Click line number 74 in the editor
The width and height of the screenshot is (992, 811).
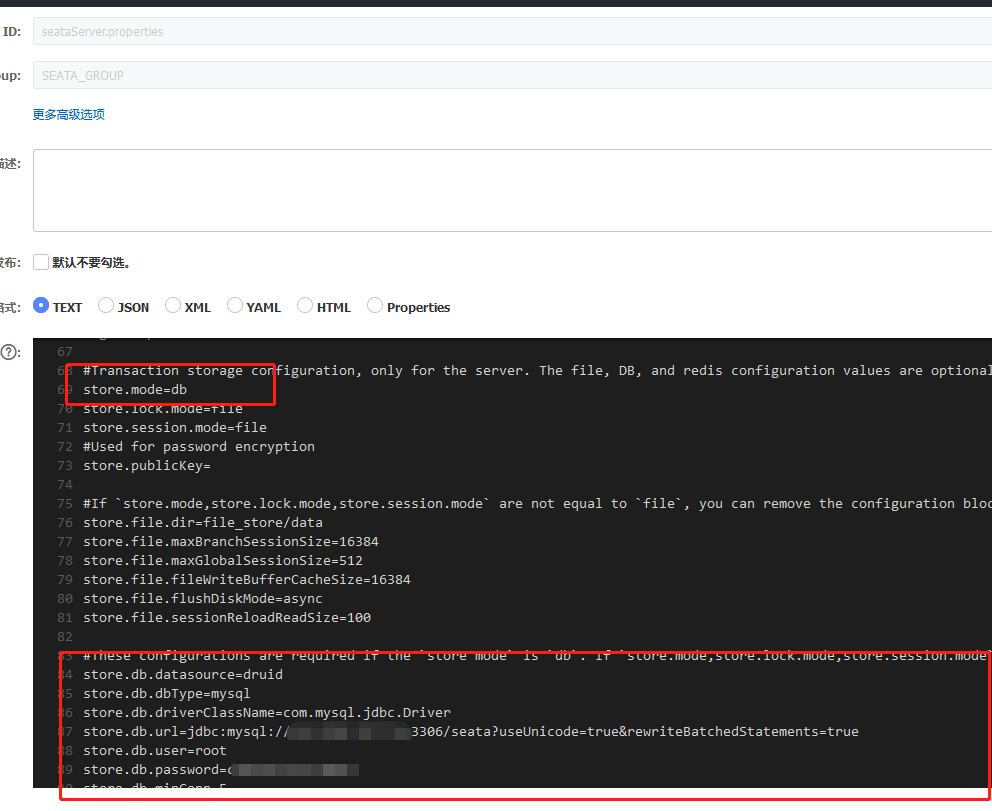[x=65, y=485]
